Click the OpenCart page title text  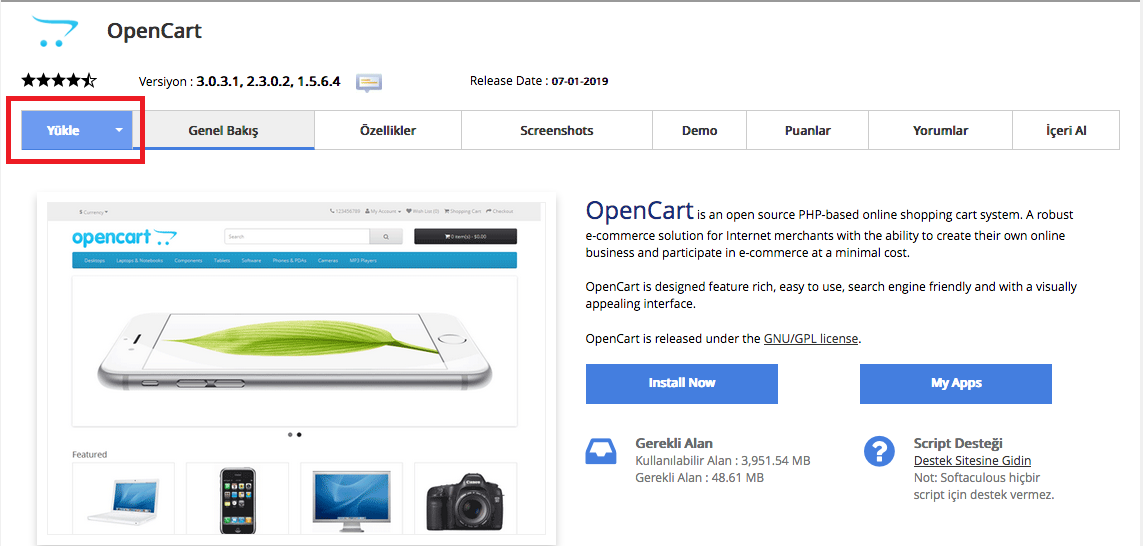(x=154, y=31)
